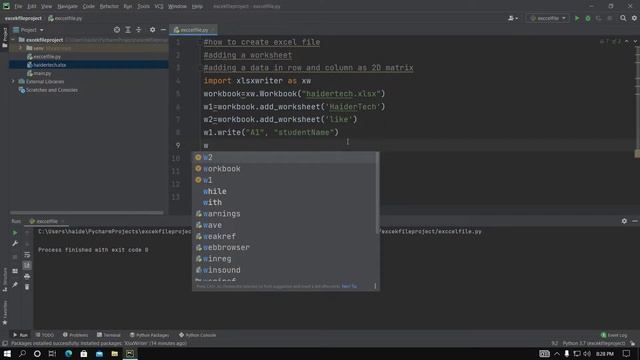Open the Problems tool window
The height and width of the screenshot is (360, 640).
coord(76,335)
